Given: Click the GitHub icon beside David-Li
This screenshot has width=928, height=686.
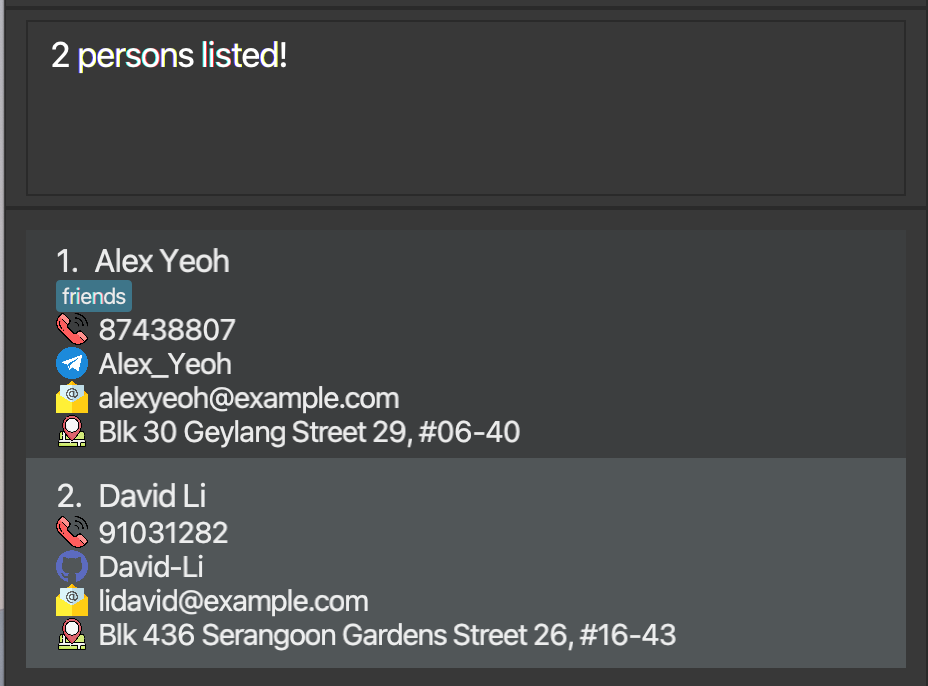Looking at the screenshot, I should (x=72, y=566).
